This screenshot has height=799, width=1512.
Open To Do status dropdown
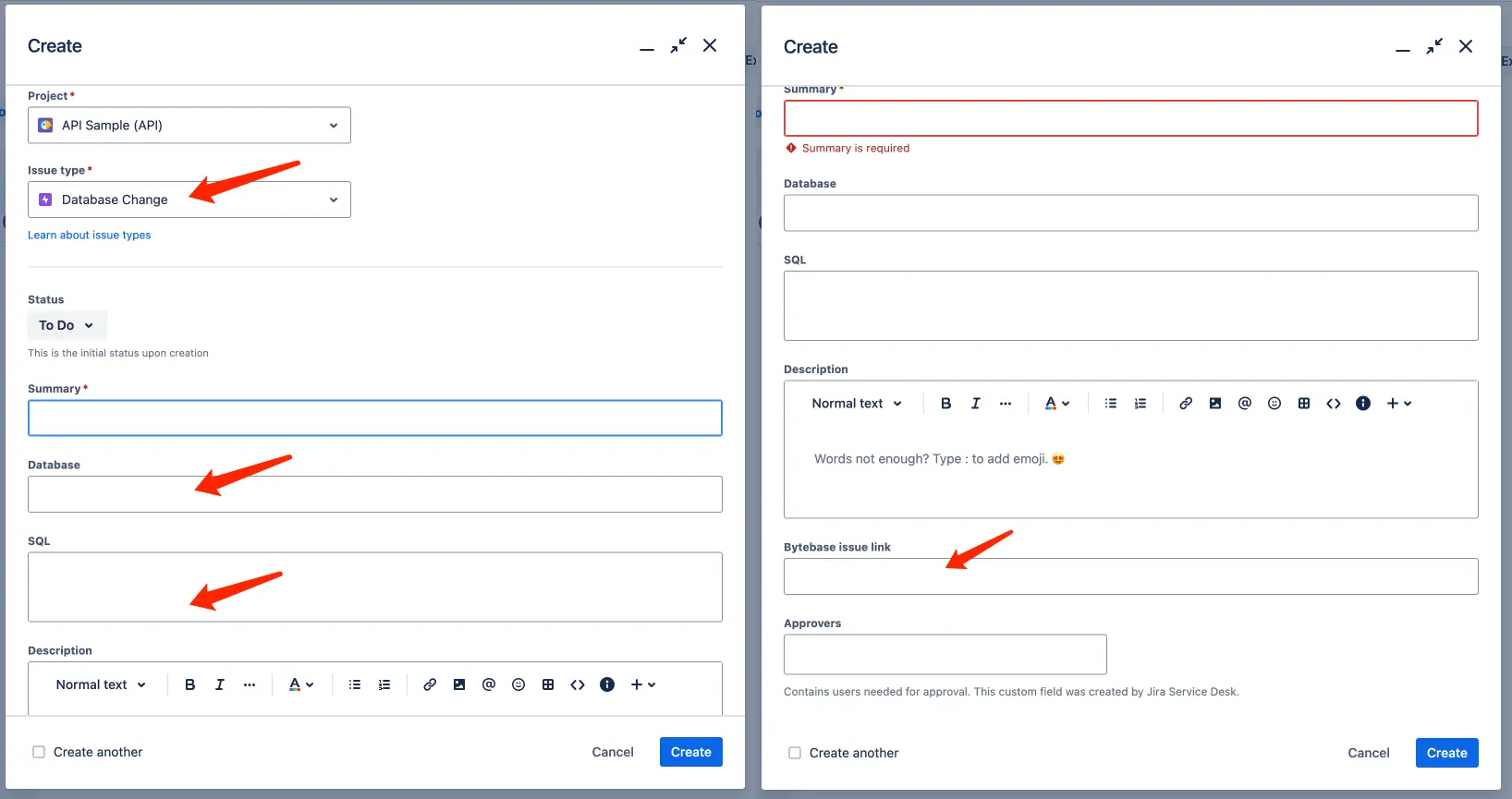[x=67, y=325]
